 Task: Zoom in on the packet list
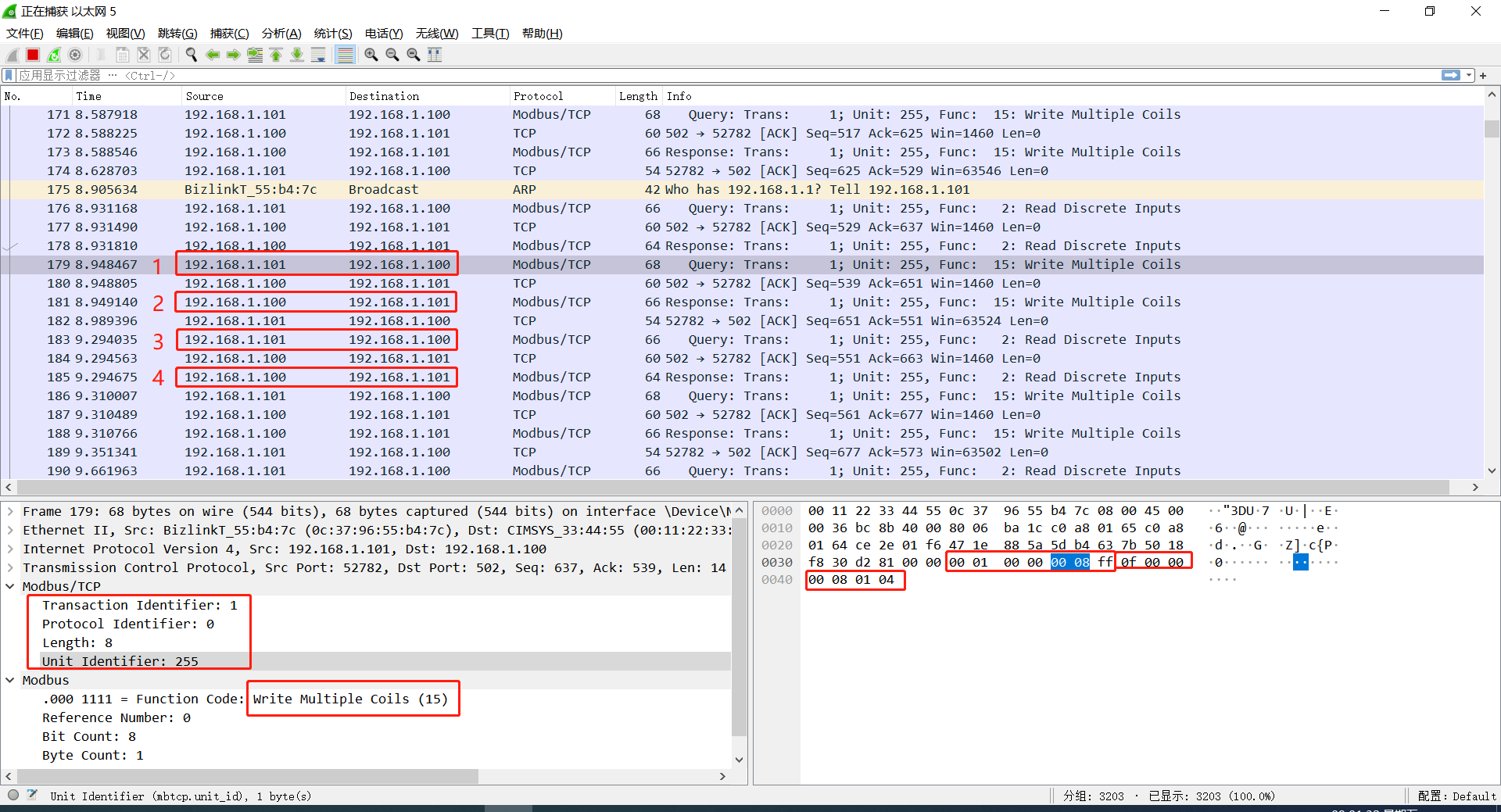371,54
